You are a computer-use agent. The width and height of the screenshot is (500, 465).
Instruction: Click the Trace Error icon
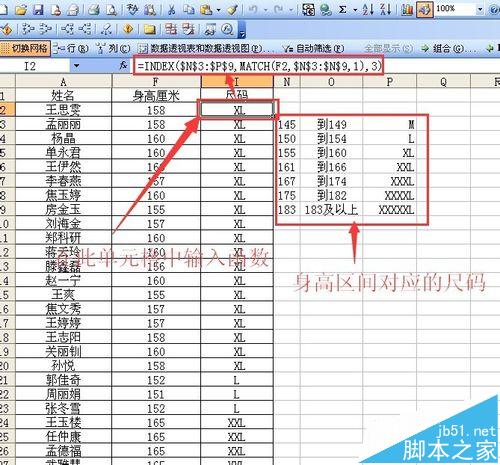(x=128, y=30)
